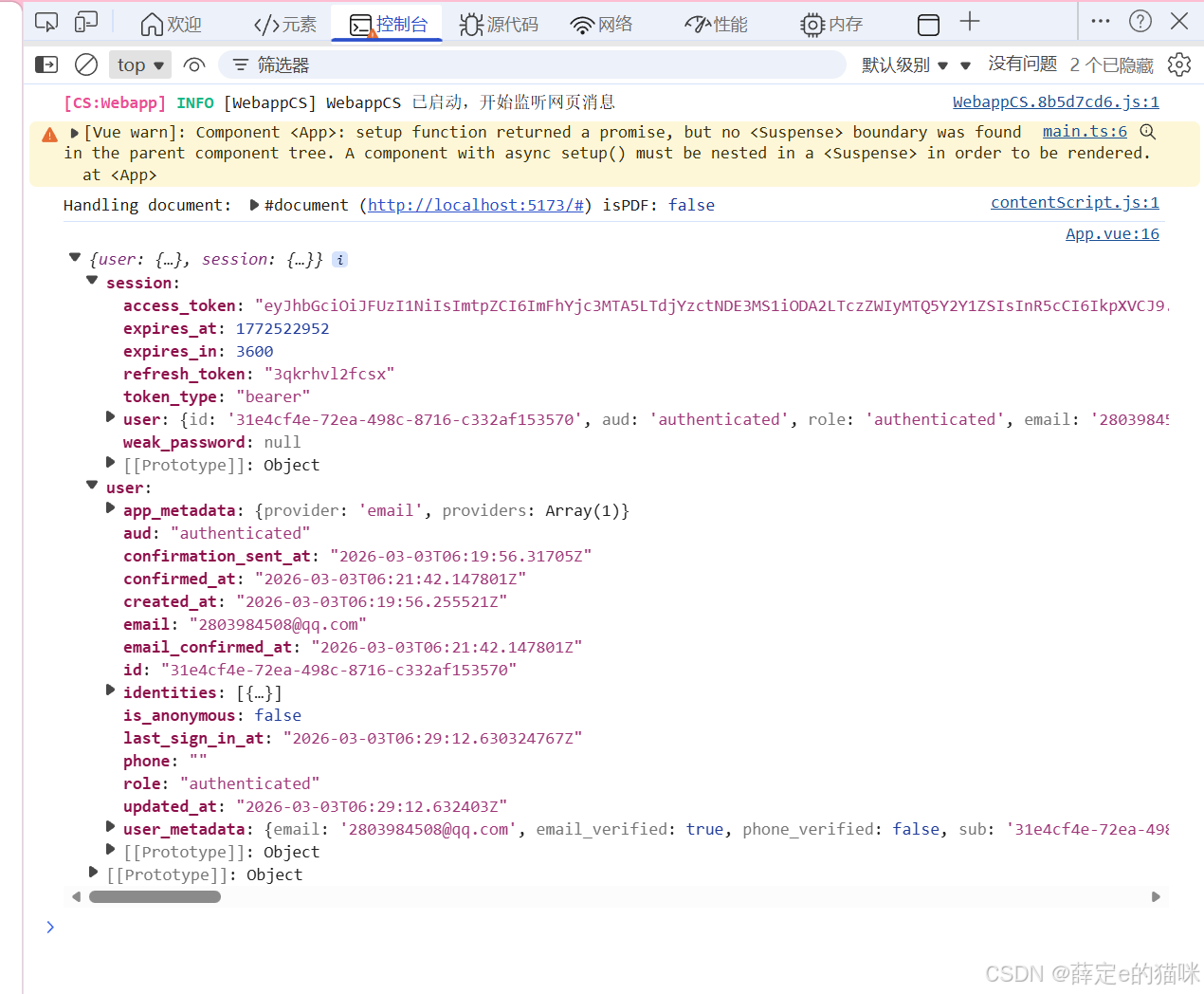
Task: Open http://localhost:5173/# link
Action: pyautogui.click(x=476, y=205)
